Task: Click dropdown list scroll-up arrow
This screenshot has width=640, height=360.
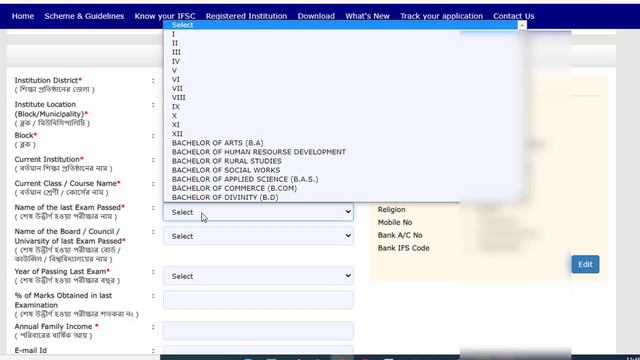Action: 522,25
